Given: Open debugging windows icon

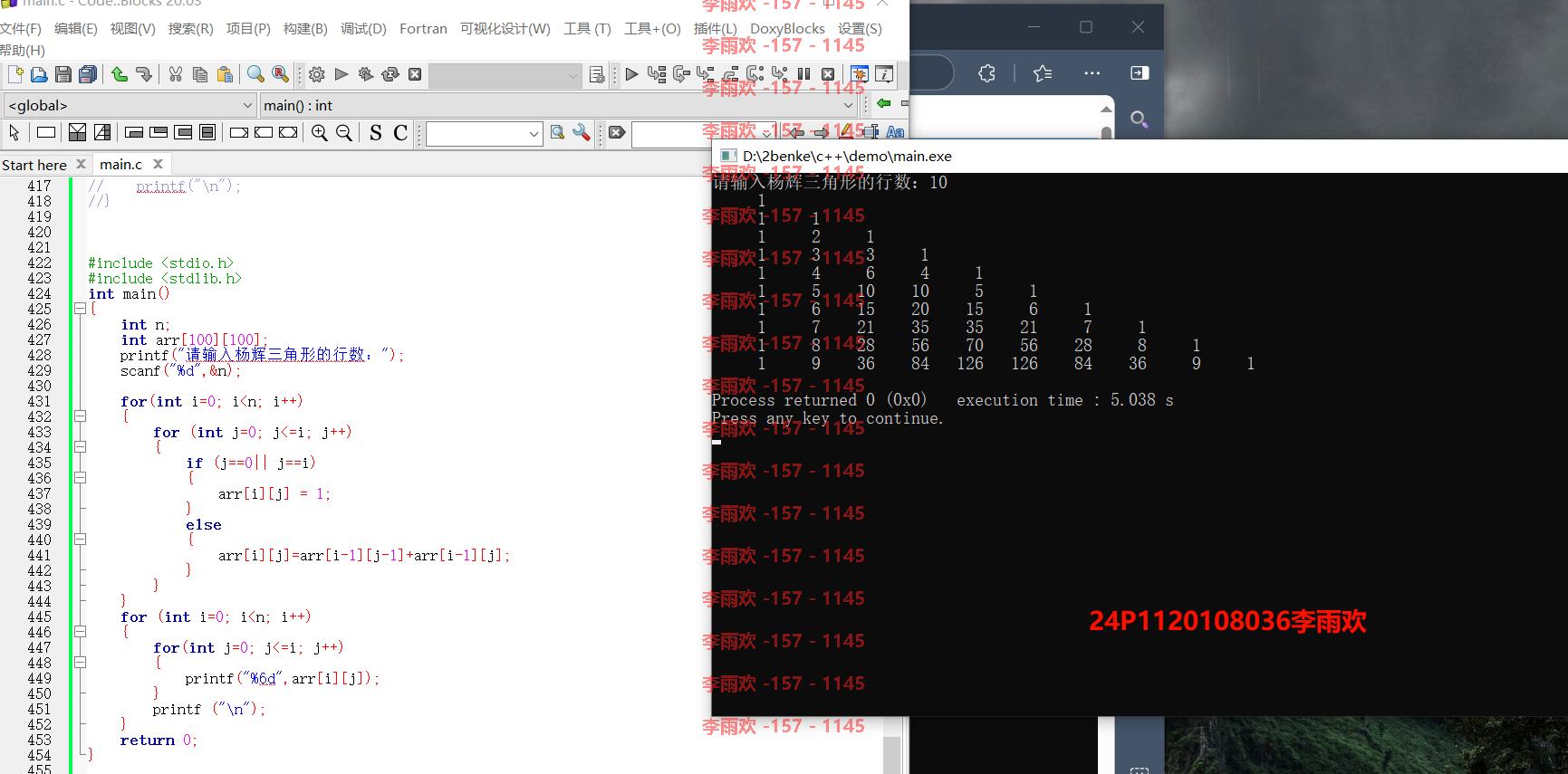Looking at the screenshot, I should 860,74.
